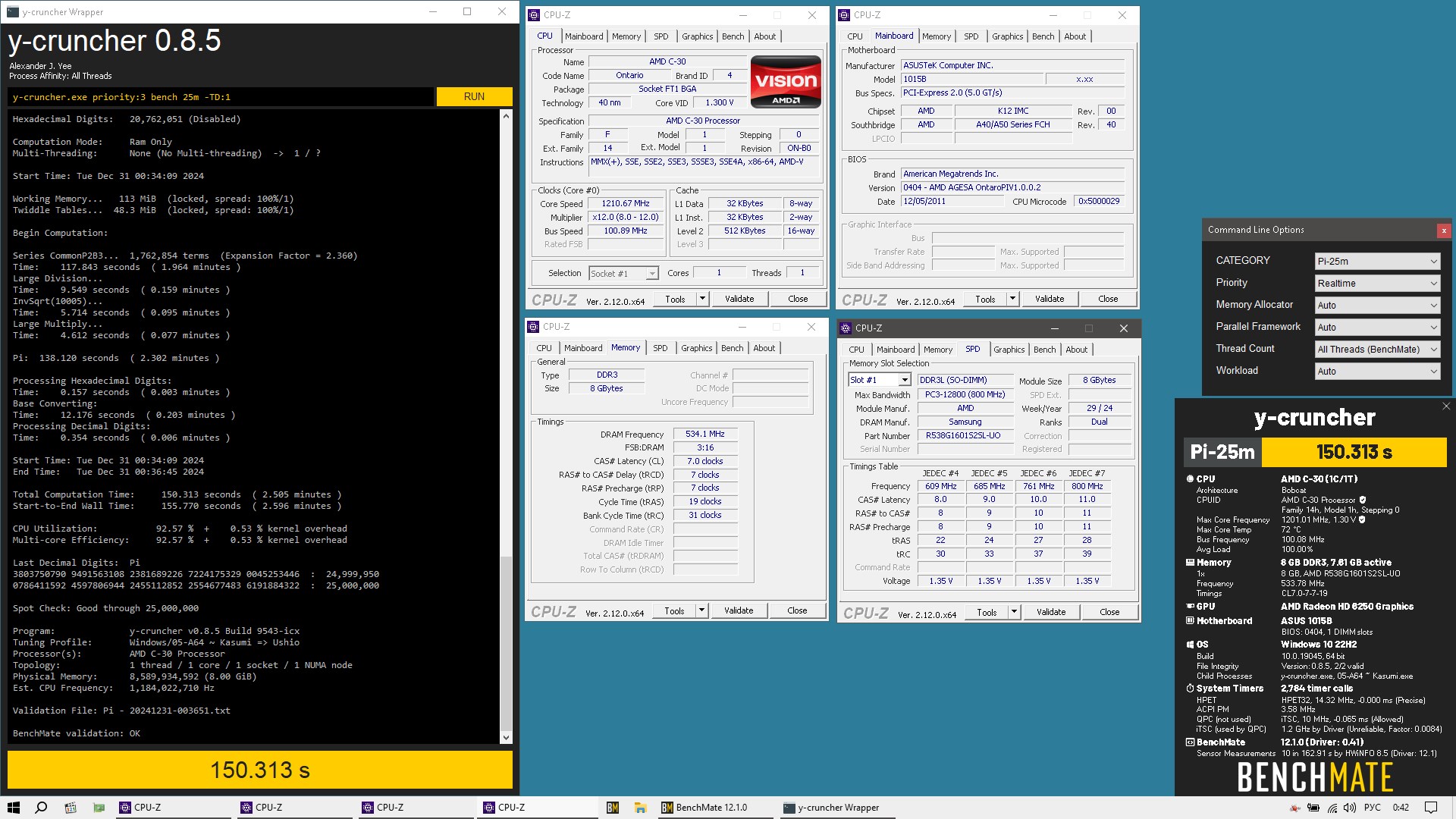Click the GPU icon in BenchMate result panel
1456x819 pixels.
coord(1190,606)
